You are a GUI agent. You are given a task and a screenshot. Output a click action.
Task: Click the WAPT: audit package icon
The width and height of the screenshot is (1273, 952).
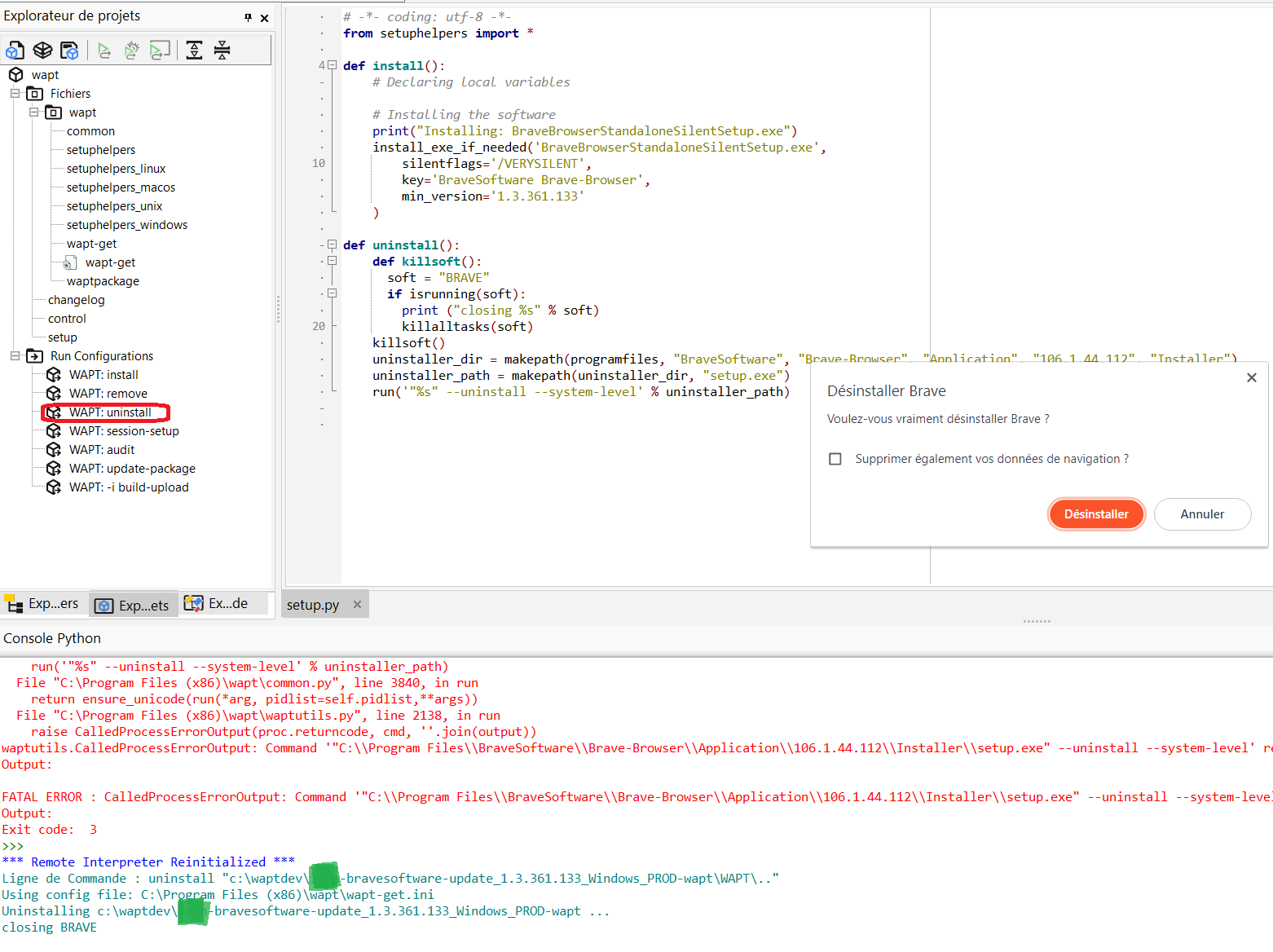click(x=54, y=450)
